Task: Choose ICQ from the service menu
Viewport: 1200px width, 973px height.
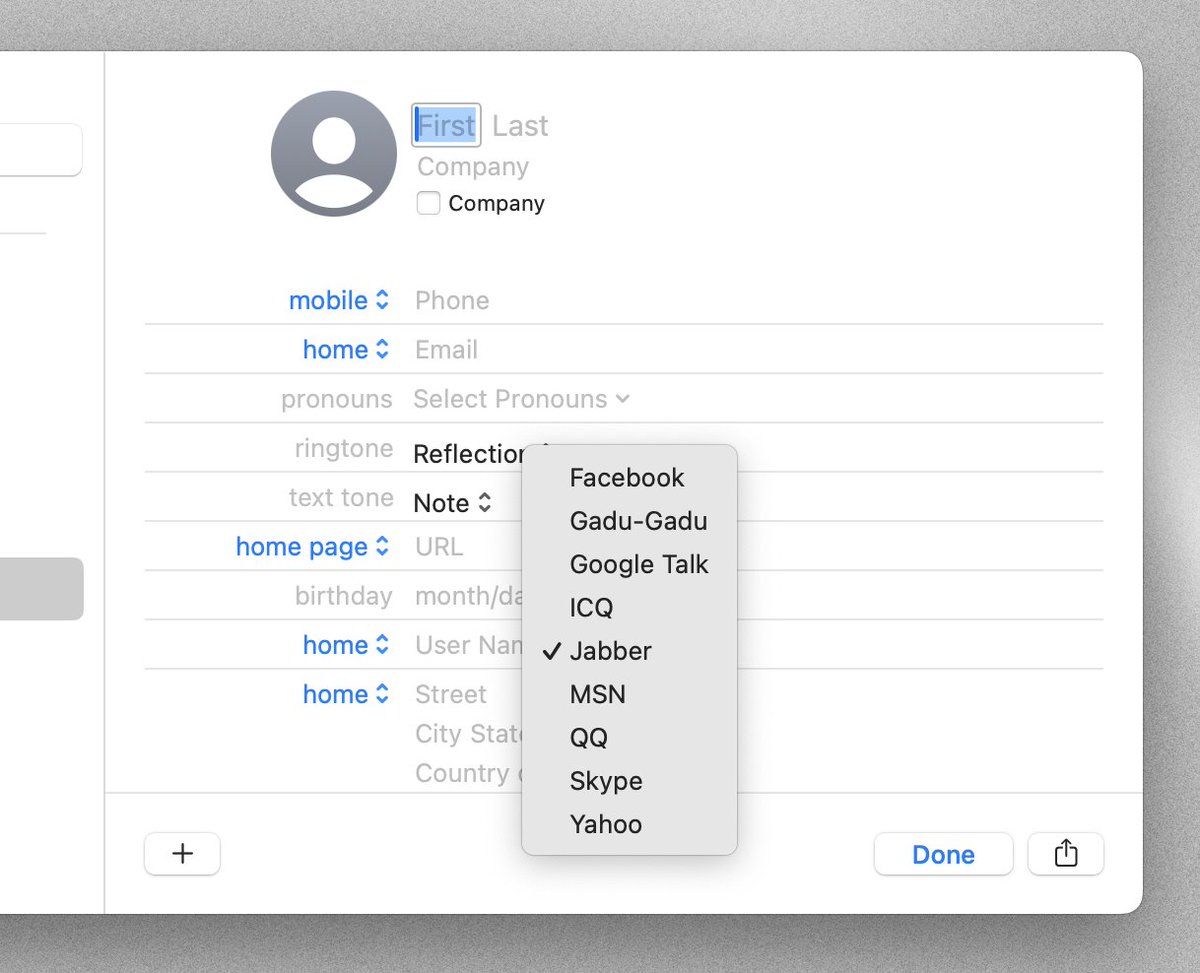Action: coord(629,607)
